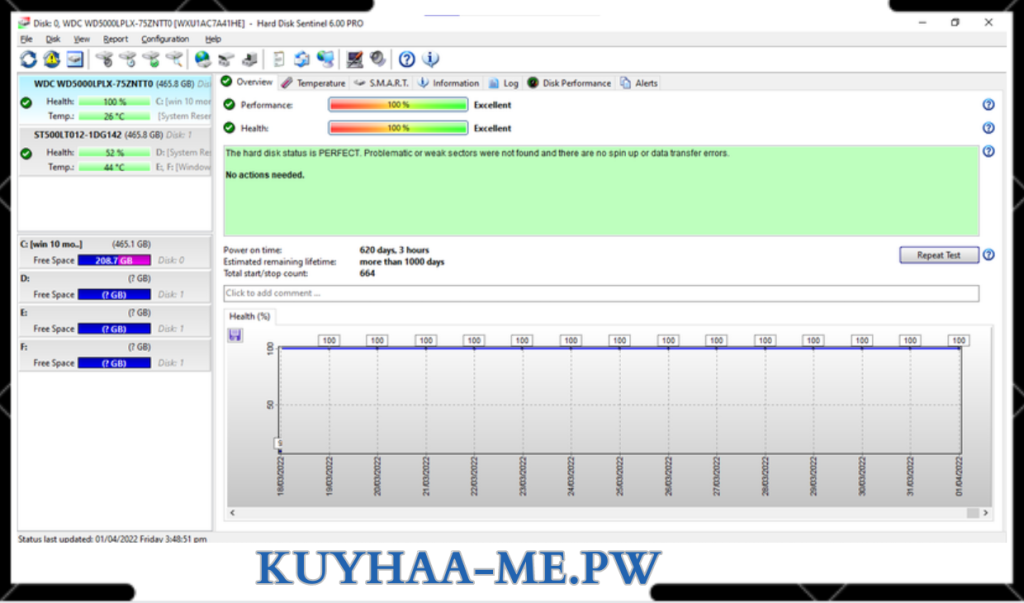Open the Log tab
The image size is (1024, 603).
click(503, 83)
